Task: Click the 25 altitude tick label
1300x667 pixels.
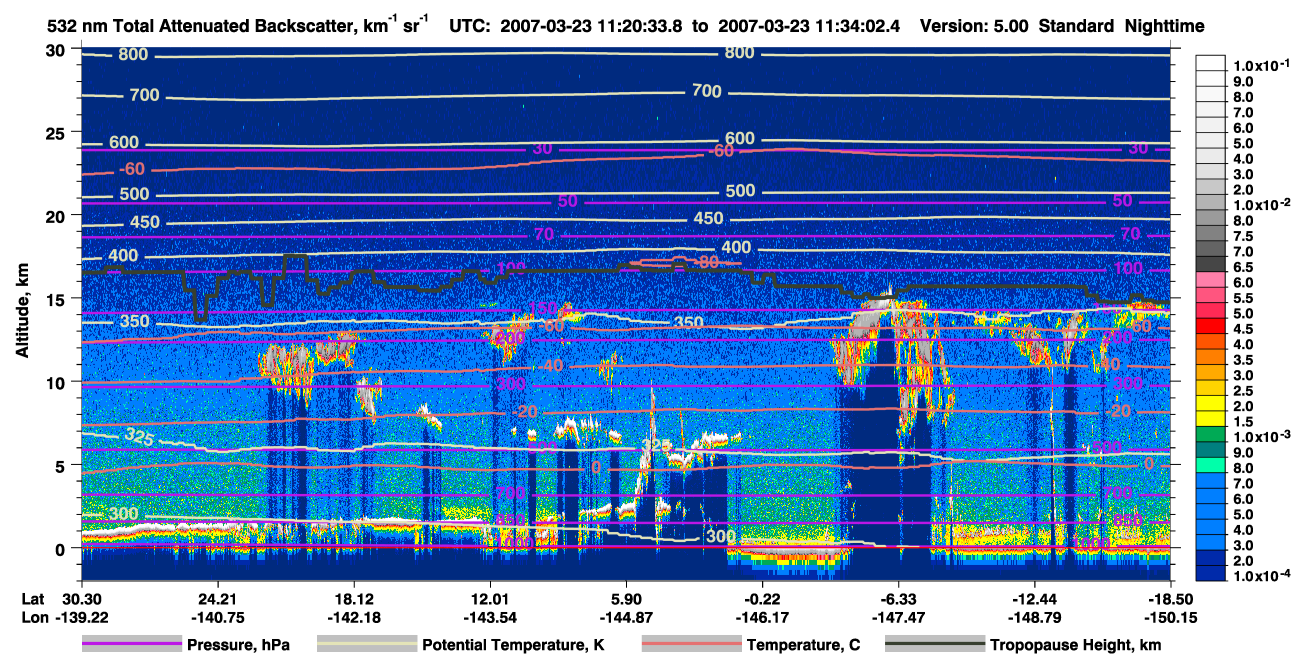Action: (x=56, y=133)
